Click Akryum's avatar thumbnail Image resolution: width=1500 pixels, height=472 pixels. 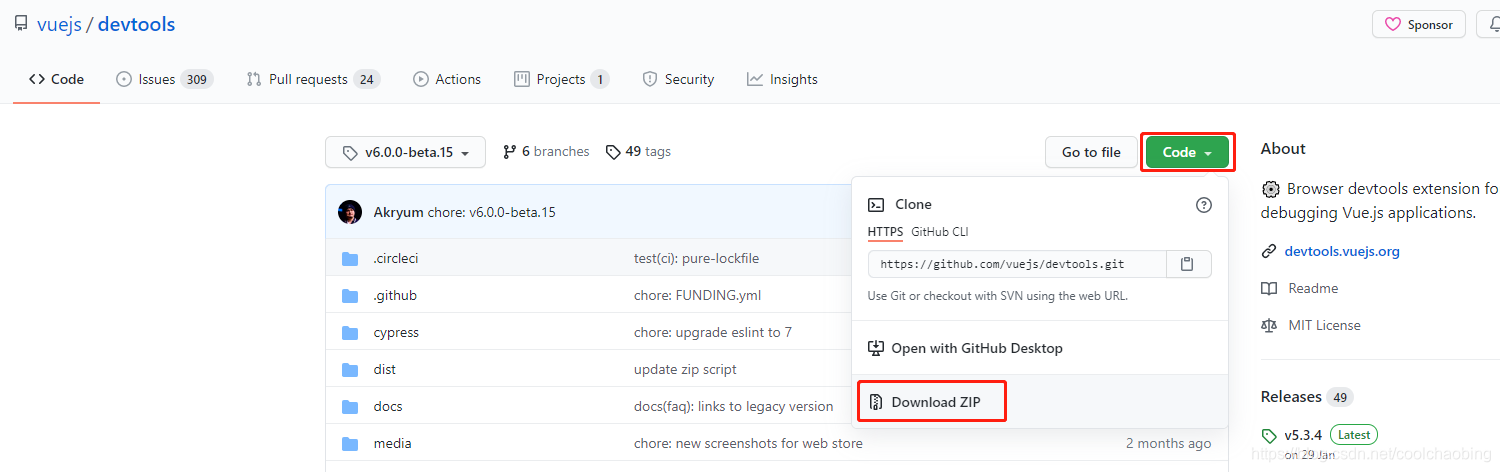pyautogui.click(x=350, y=212)
